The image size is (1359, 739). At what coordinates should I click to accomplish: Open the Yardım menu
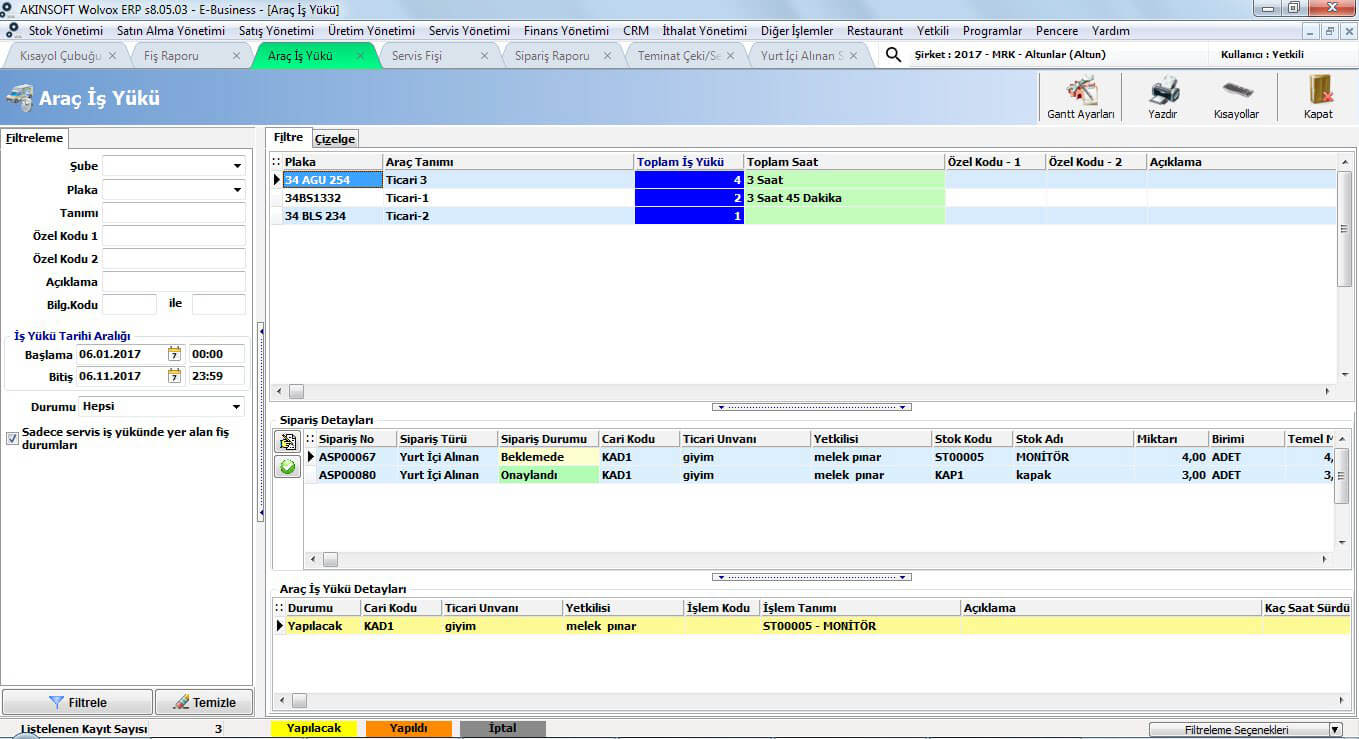1111,31
